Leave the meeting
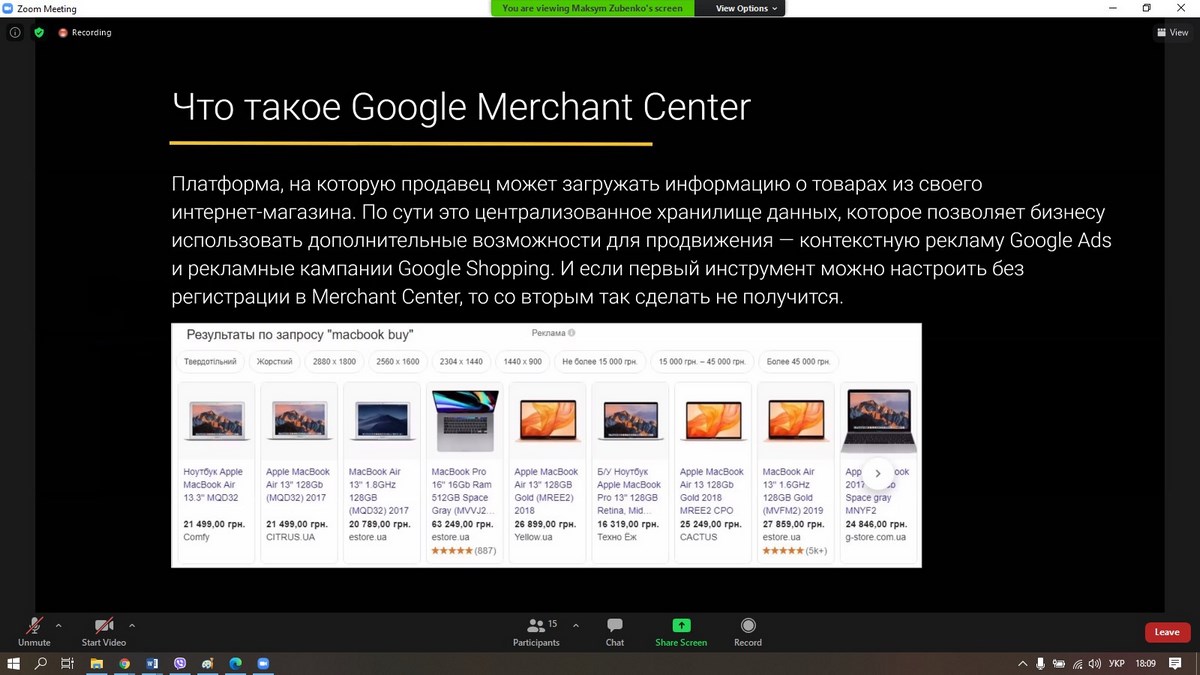The width and height of the screenshot is (1200, 675). pos(1167,632)
